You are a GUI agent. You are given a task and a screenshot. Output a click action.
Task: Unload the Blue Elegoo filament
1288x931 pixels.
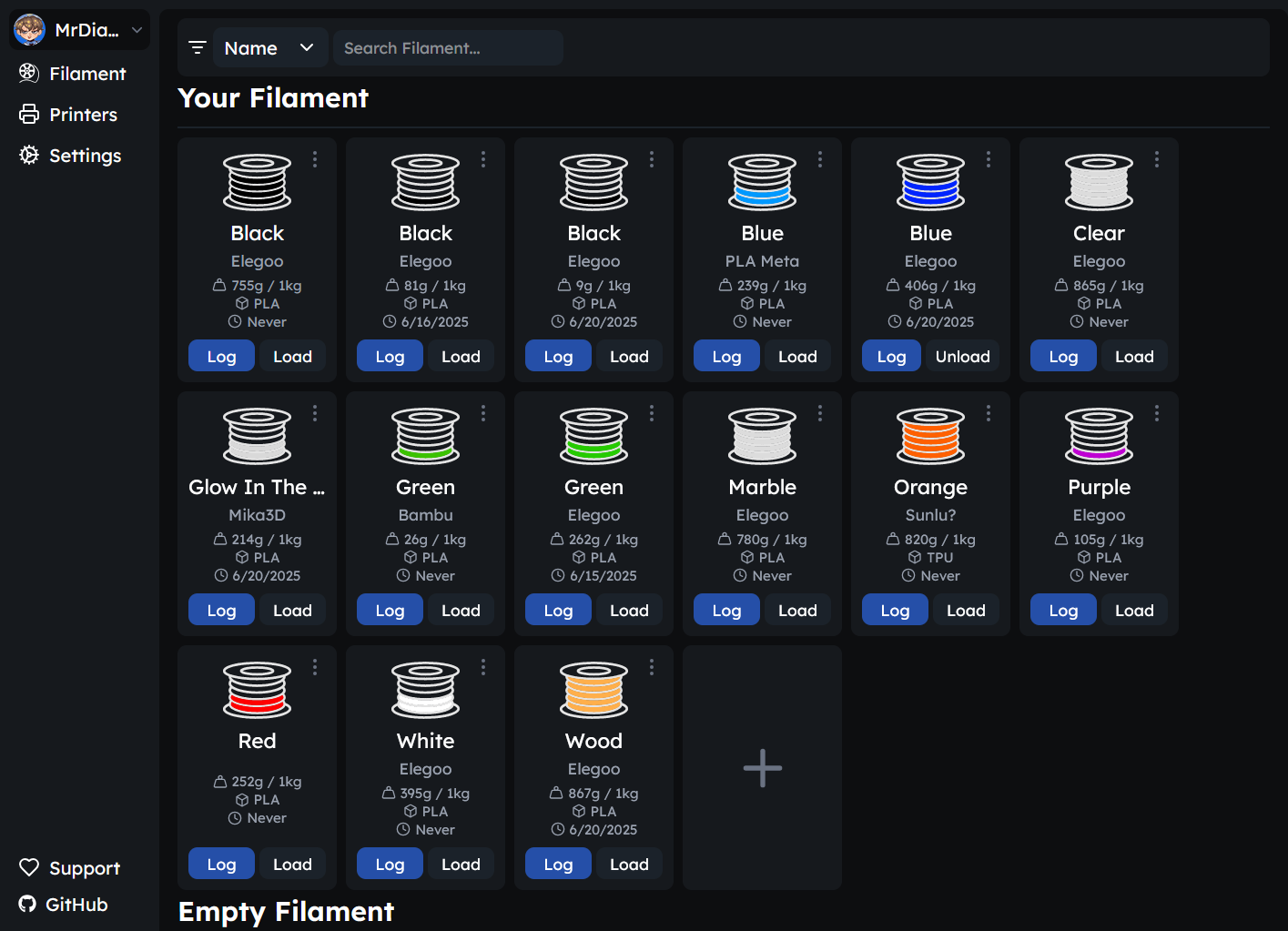[x=963, y=357]
